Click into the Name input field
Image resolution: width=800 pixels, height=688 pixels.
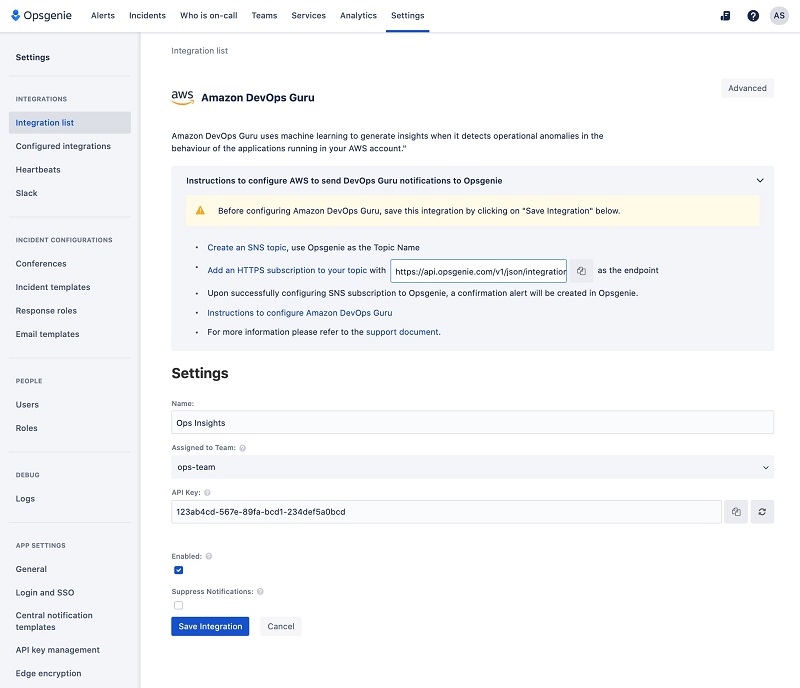point(472,423)
